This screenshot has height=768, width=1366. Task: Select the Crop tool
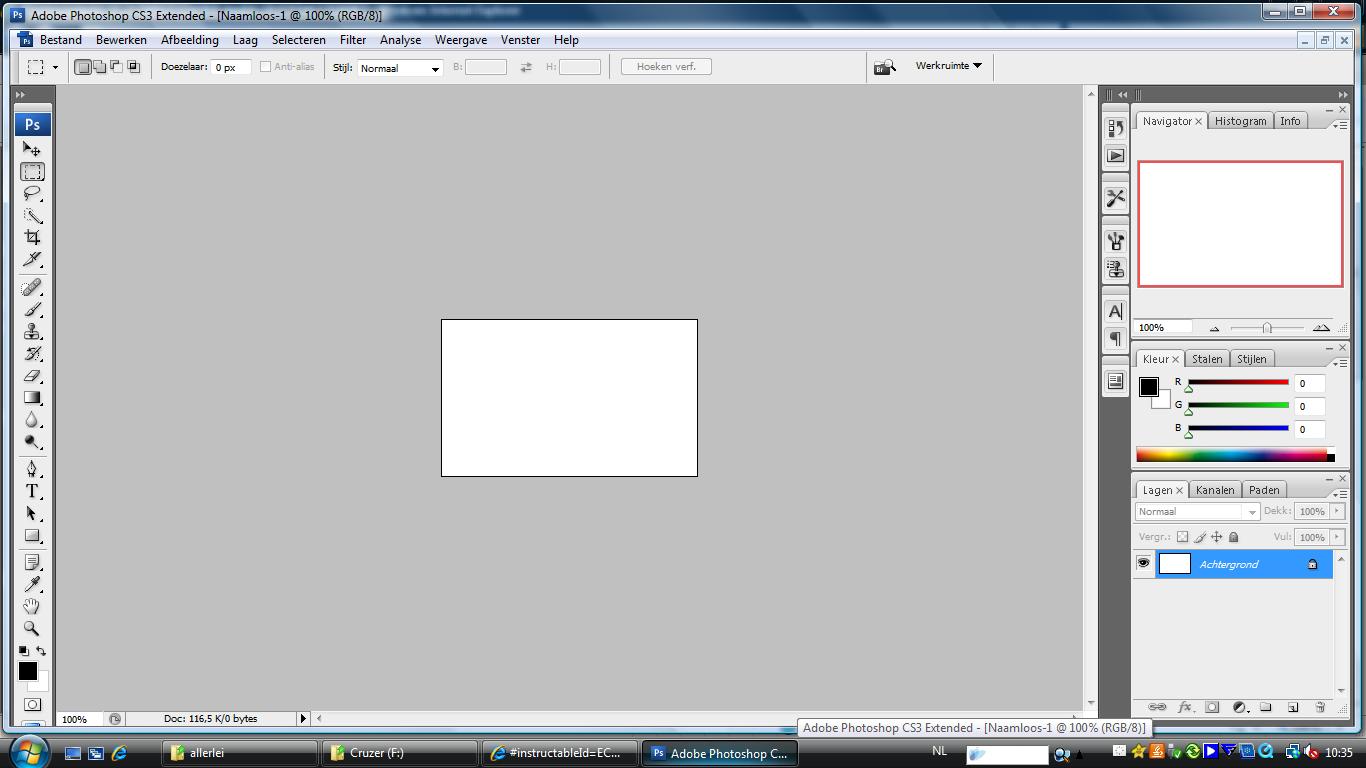coord(32,238)
